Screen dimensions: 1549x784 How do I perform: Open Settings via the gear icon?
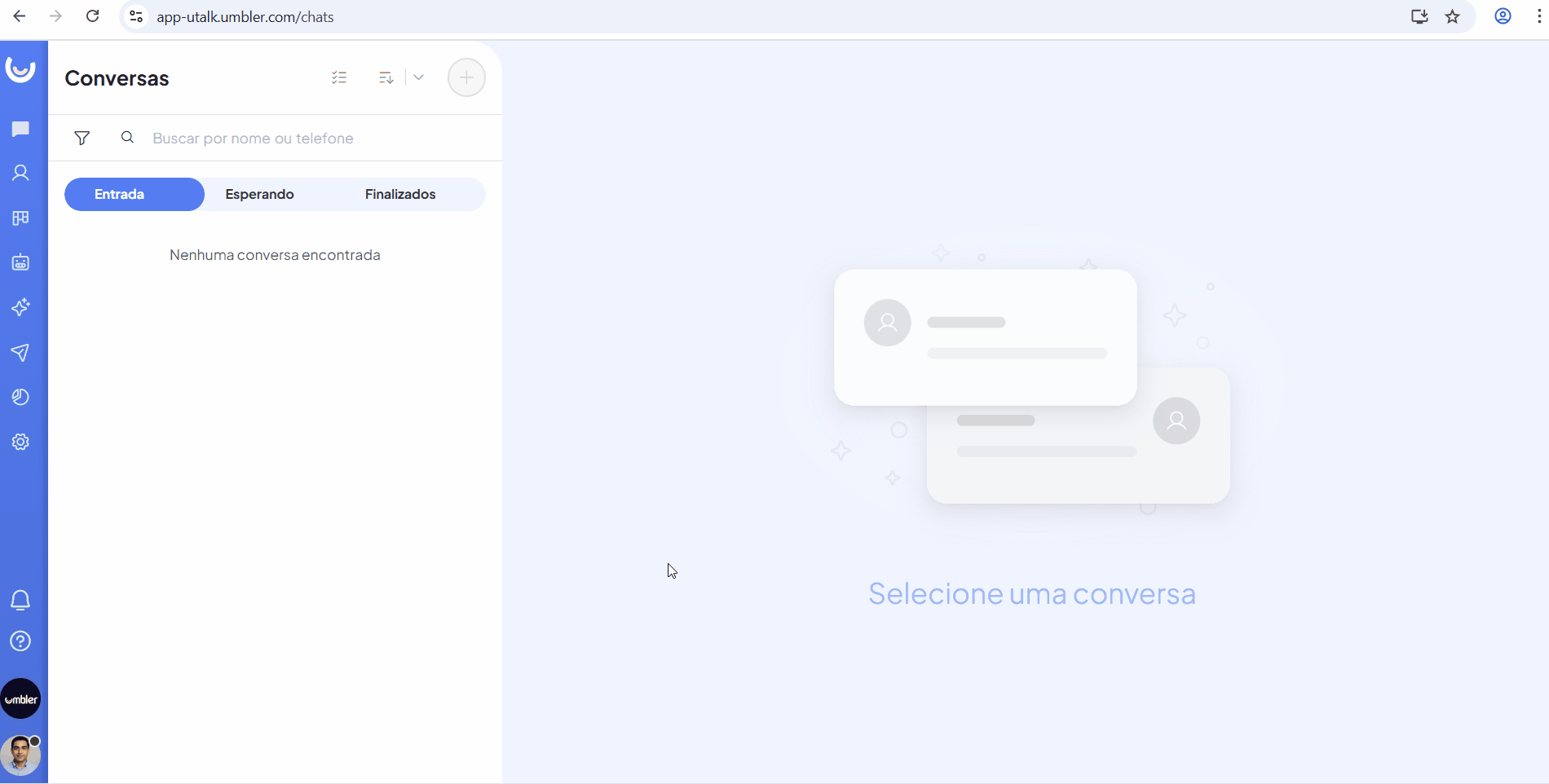tap(20, 442)
